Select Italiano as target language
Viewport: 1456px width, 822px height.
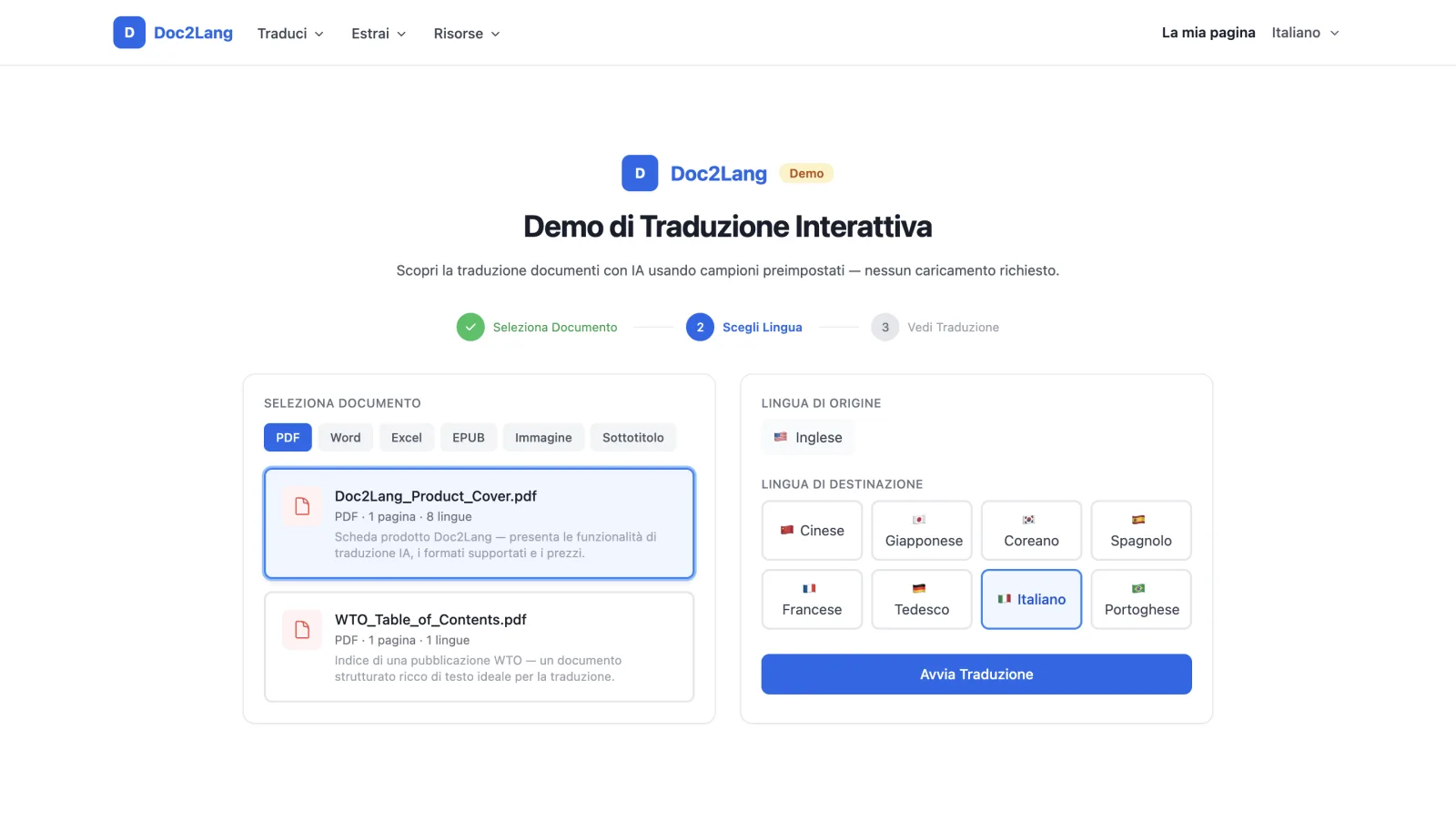[x=1031, y=599]
